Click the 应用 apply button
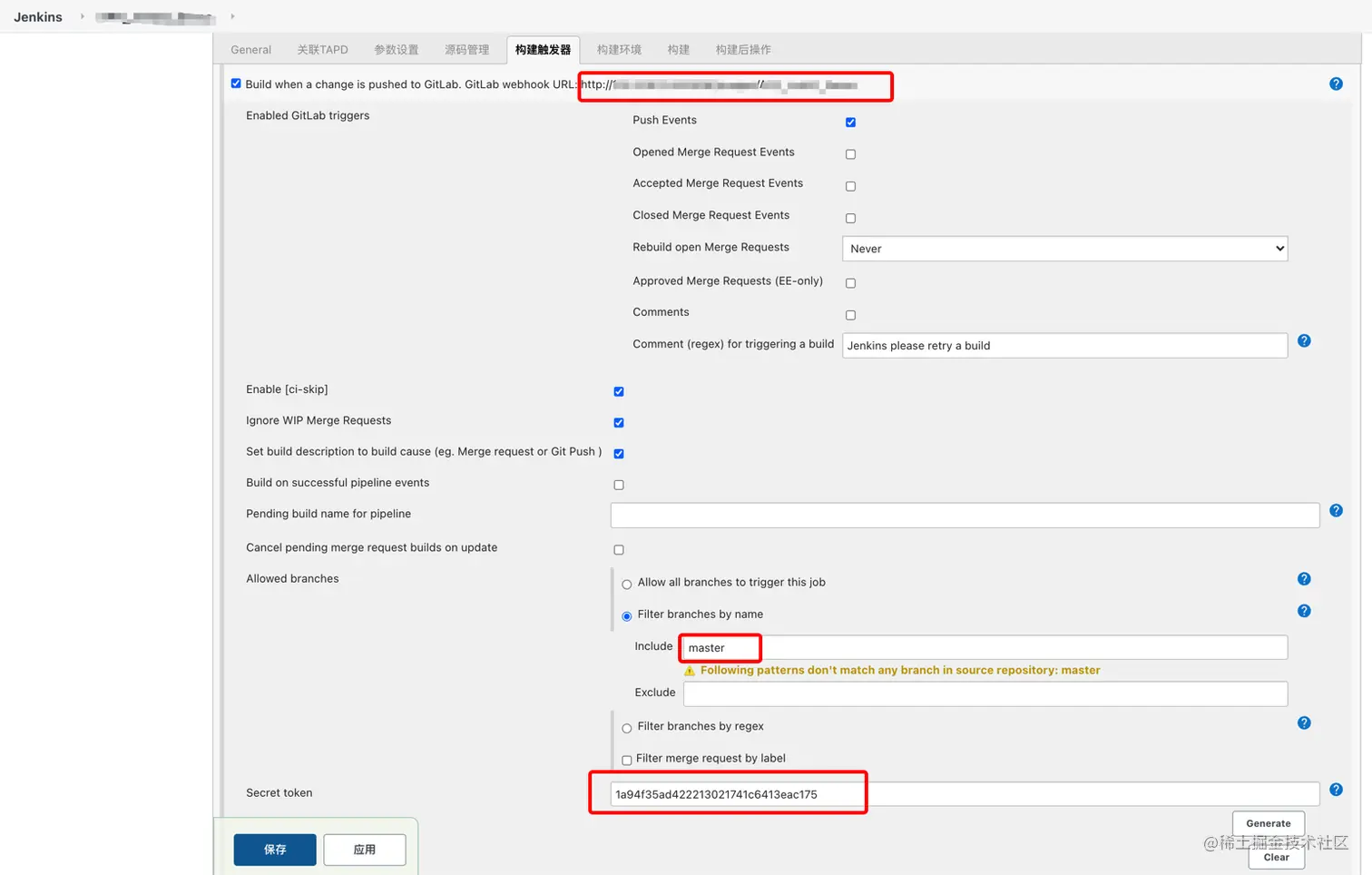Viewport: 1372px width, 875px height. coord(365,850)
